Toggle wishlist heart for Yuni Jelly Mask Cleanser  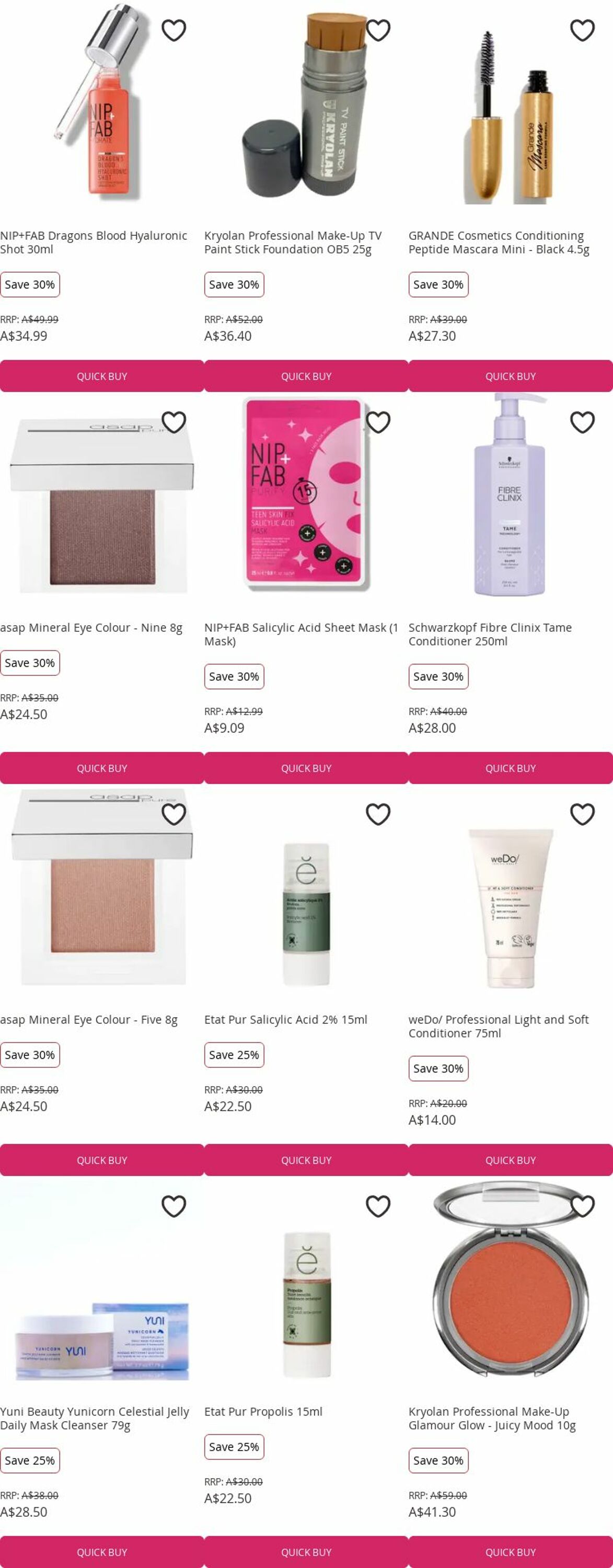(174, 1206)
